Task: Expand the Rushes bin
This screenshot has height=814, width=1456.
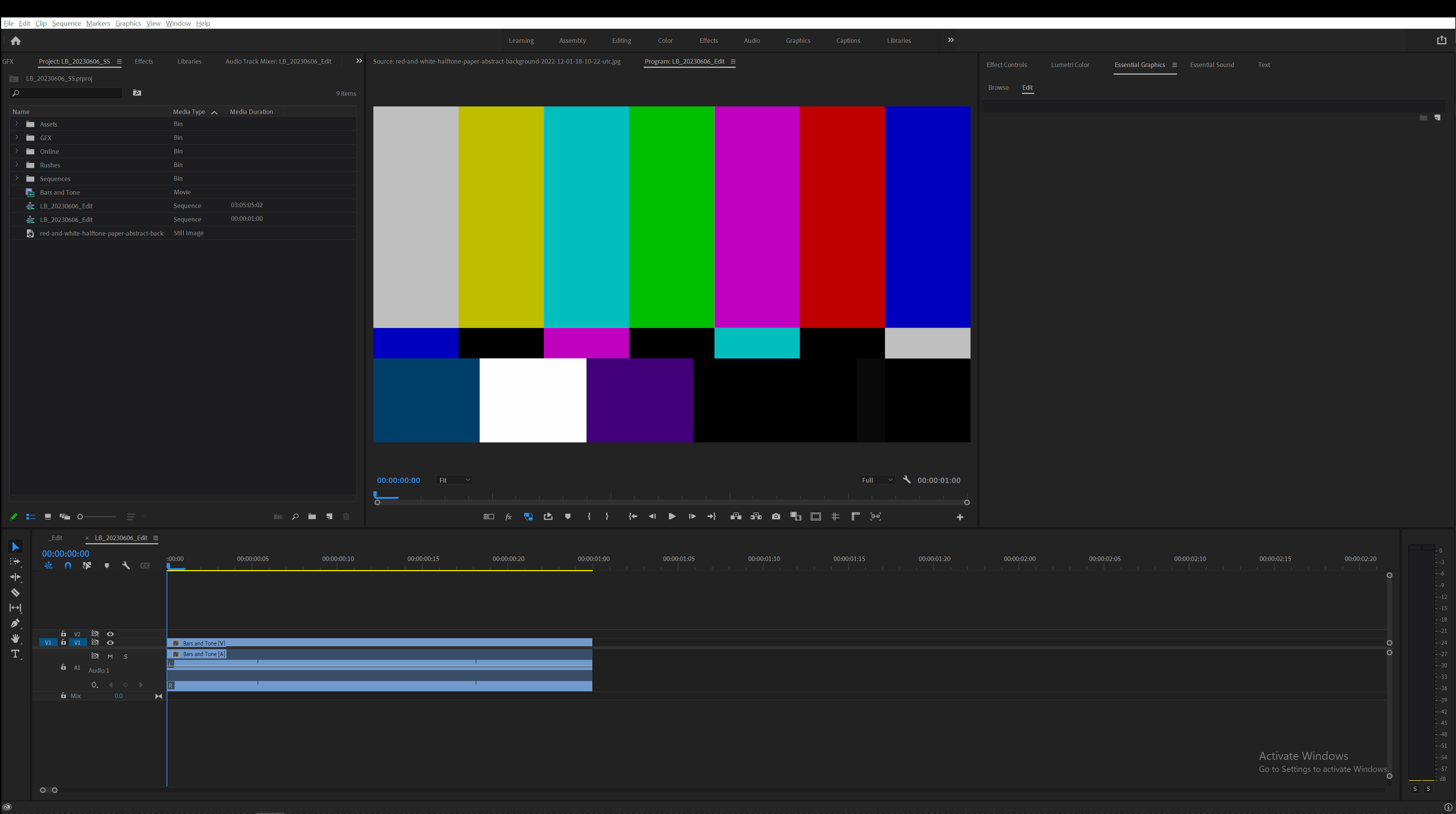Action: point(16,164)
